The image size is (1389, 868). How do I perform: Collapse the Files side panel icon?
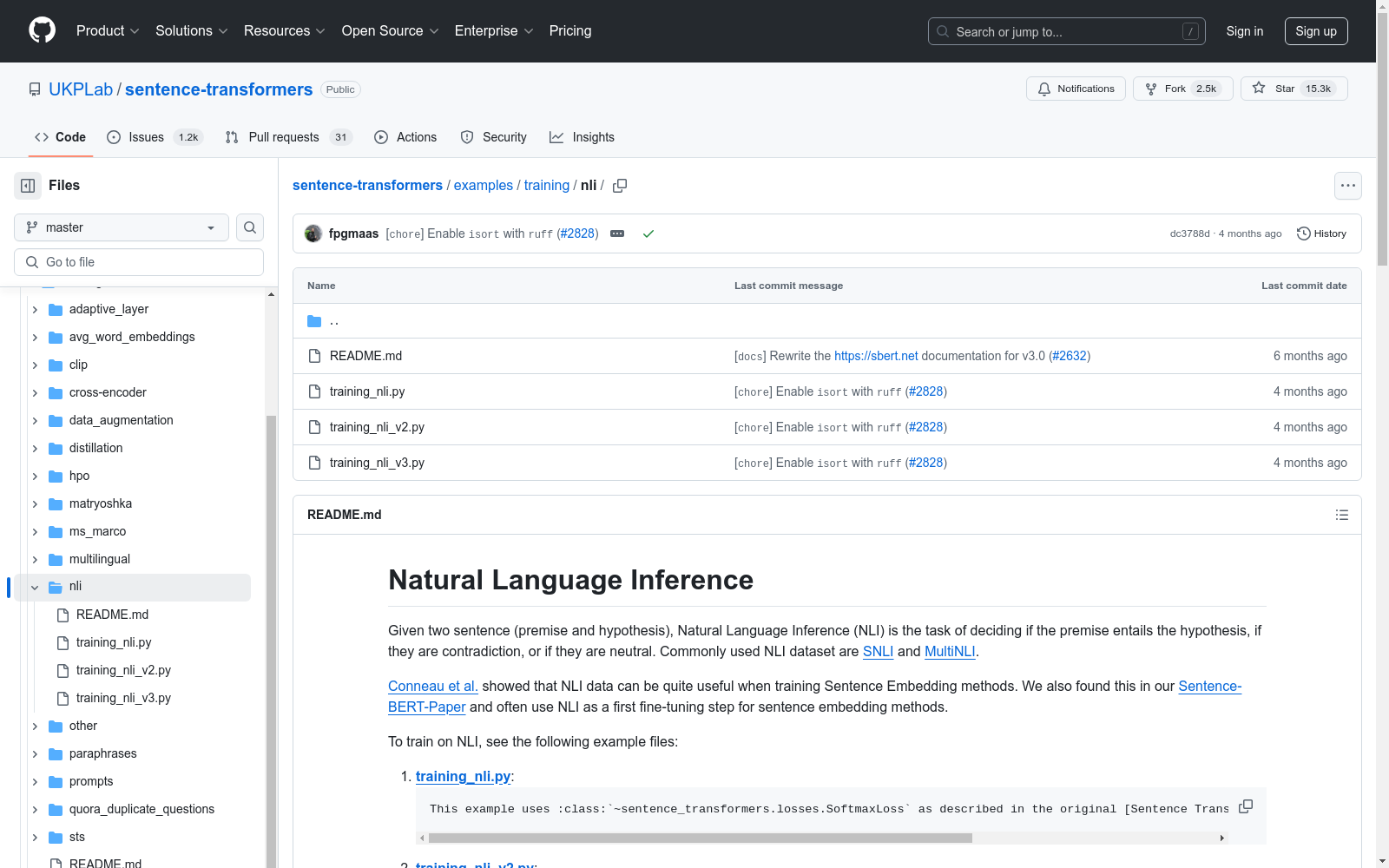click(28, 186)
